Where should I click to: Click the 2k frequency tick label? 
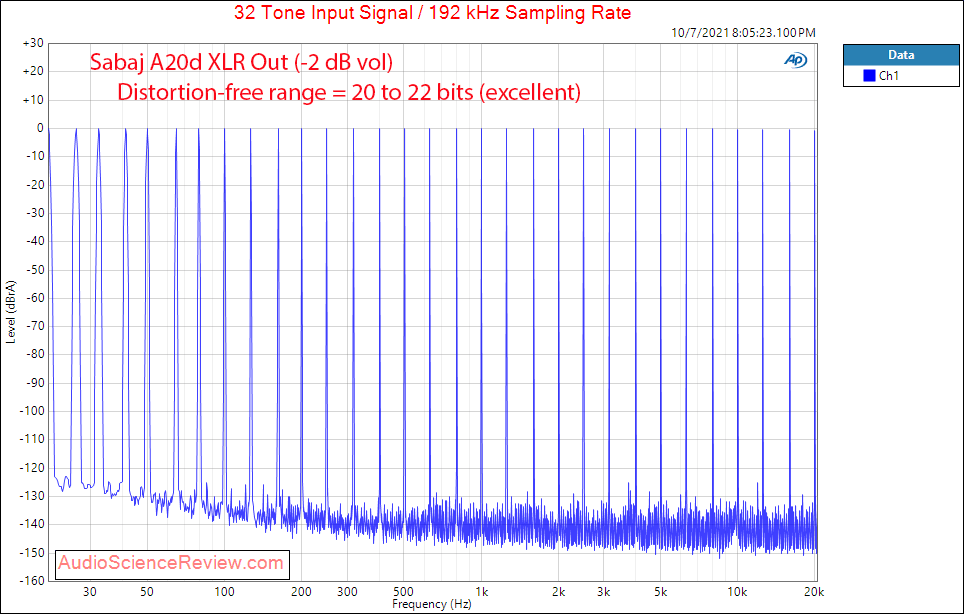(558, 592)
